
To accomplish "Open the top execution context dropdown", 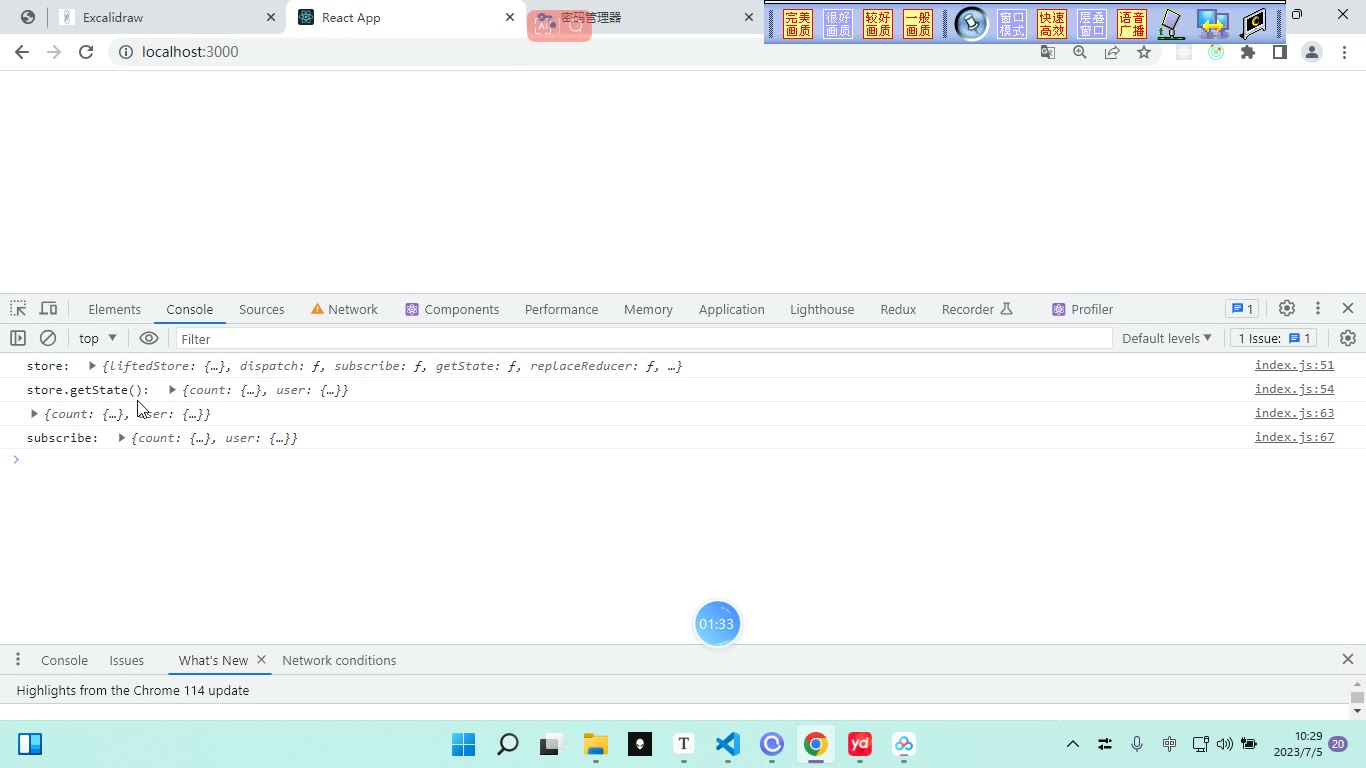I will click(x=98, y=338).
